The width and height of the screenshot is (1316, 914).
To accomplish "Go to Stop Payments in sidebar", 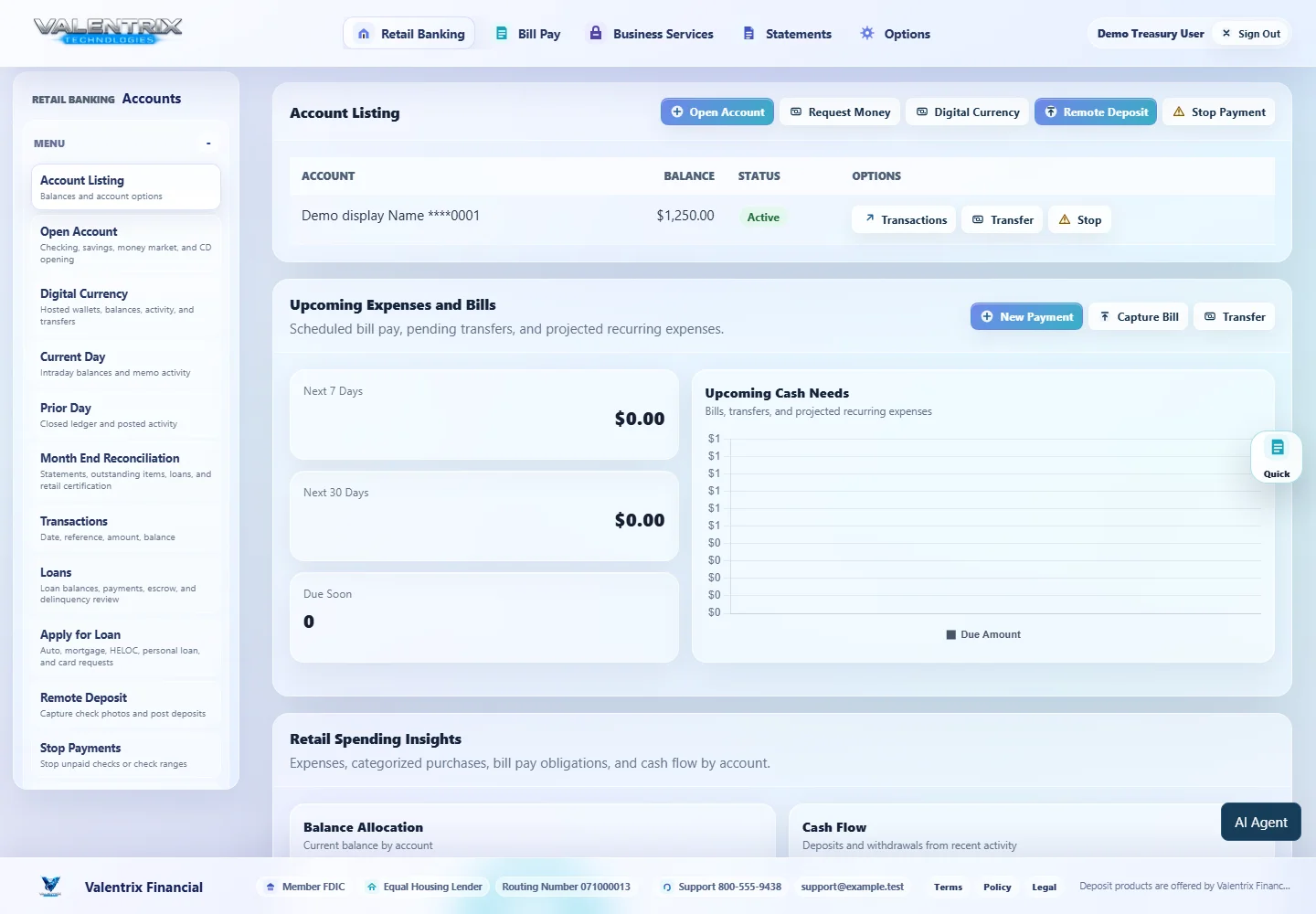I will pos(126,755).
